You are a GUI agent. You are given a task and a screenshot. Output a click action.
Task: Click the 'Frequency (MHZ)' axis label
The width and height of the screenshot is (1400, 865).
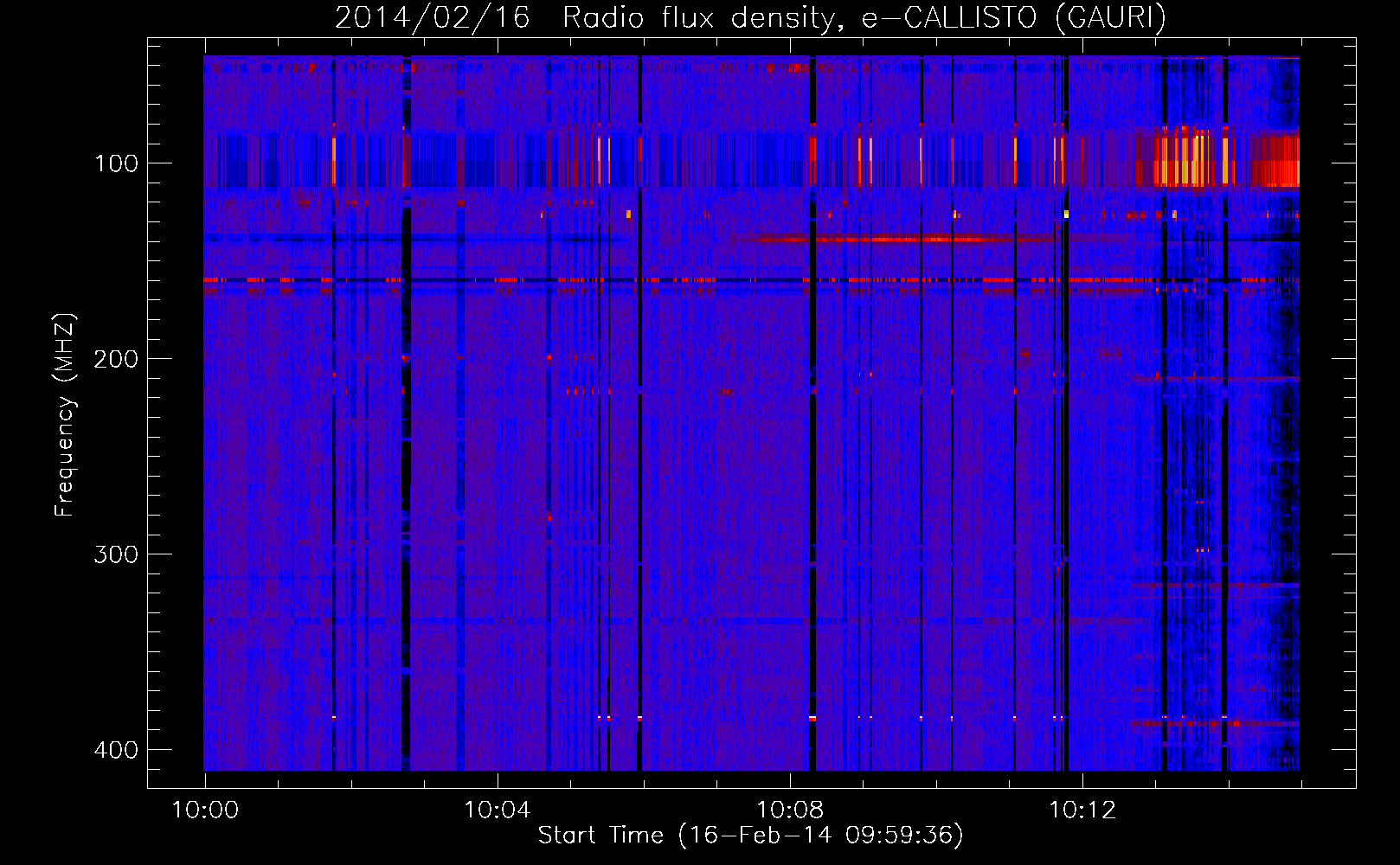click(65, 415)
